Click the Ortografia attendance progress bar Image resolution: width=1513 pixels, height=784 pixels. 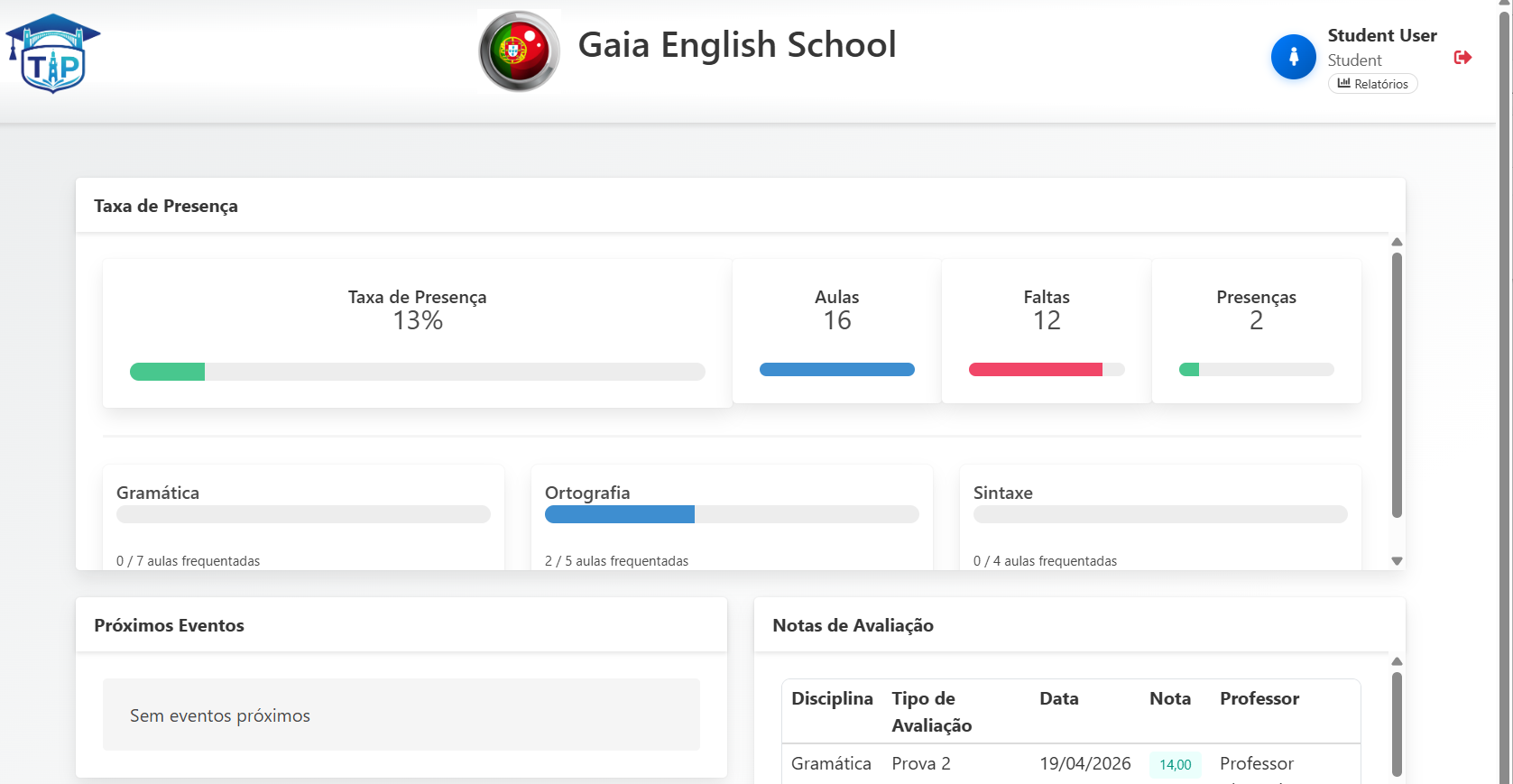732,514
